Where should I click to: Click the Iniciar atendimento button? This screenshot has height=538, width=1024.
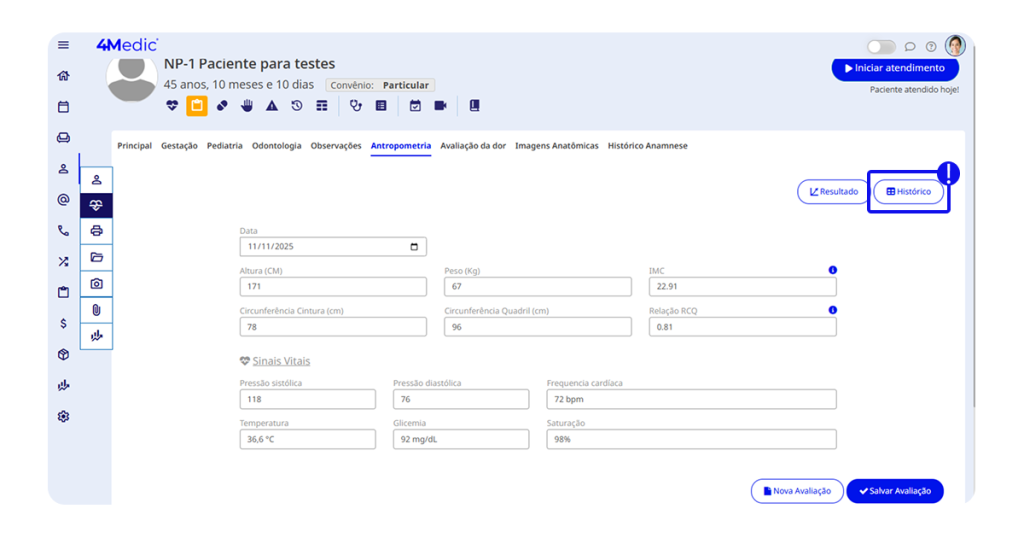click(x=894, y=69)
